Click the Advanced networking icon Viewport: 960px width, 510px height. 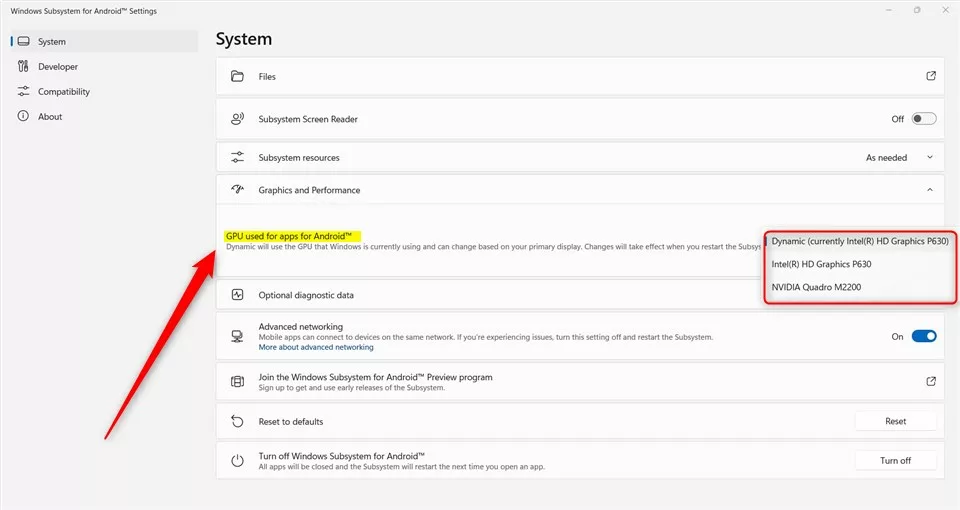[238, 336]
